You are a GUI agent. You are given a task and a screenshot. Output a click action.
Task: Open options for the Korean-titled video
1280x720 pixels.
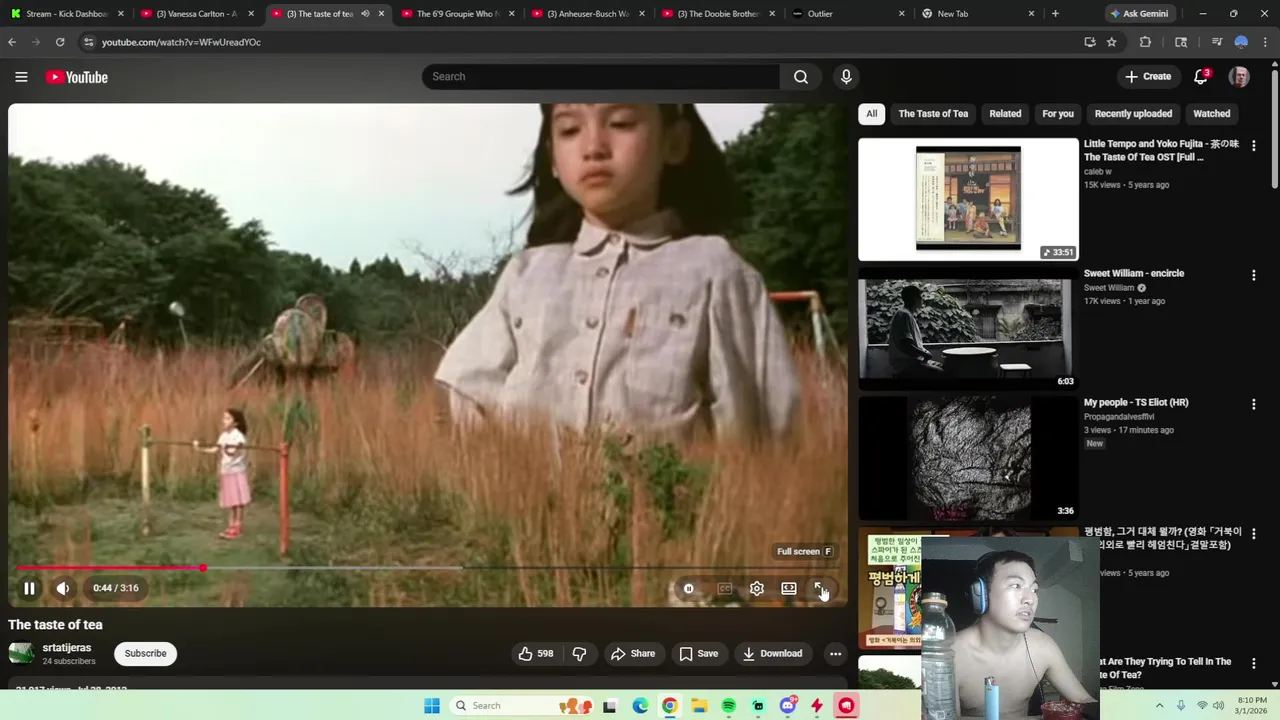(x=1253, y=534)
